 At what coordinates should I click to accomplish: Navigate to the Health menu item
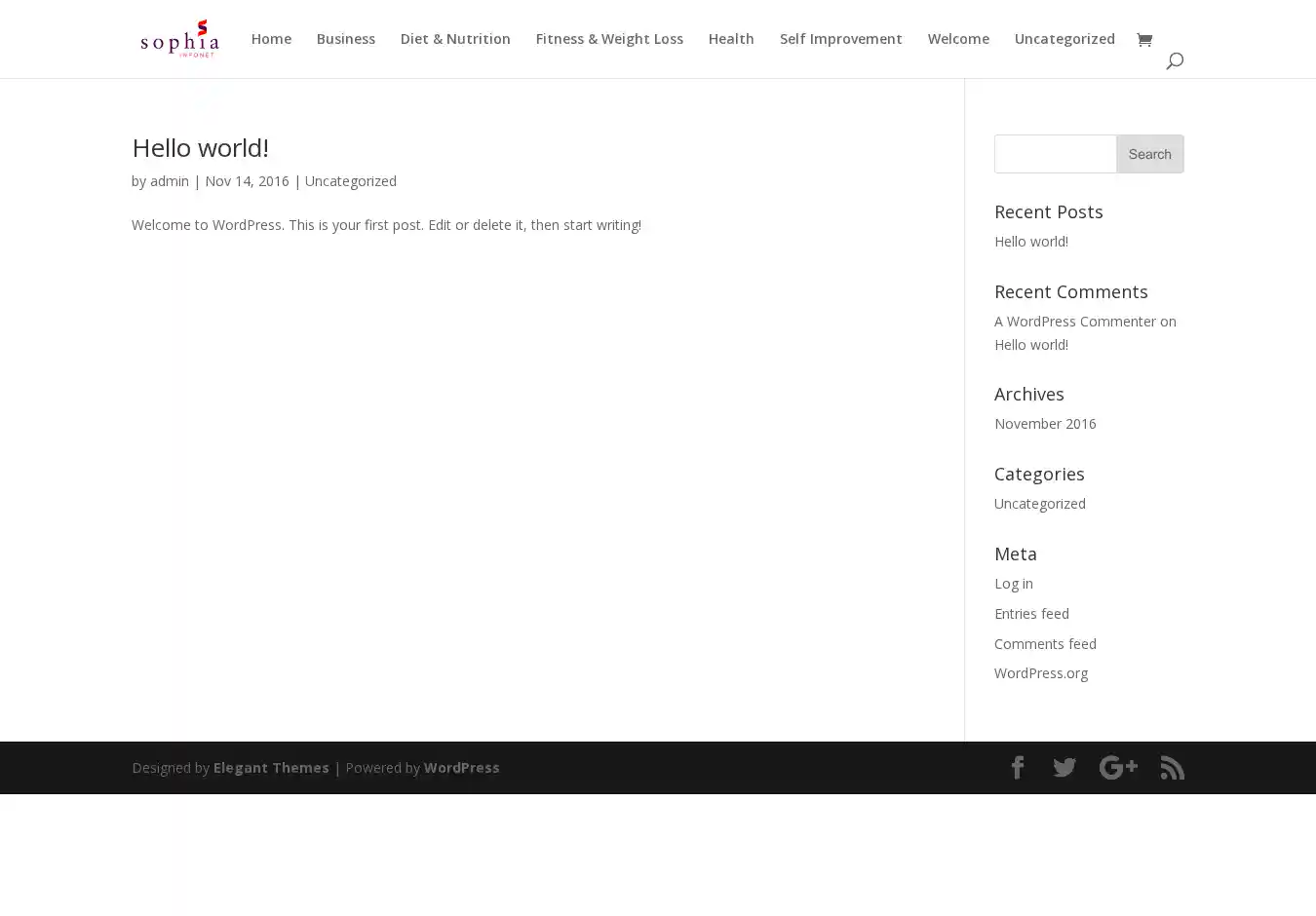click(x=731, y=39)
